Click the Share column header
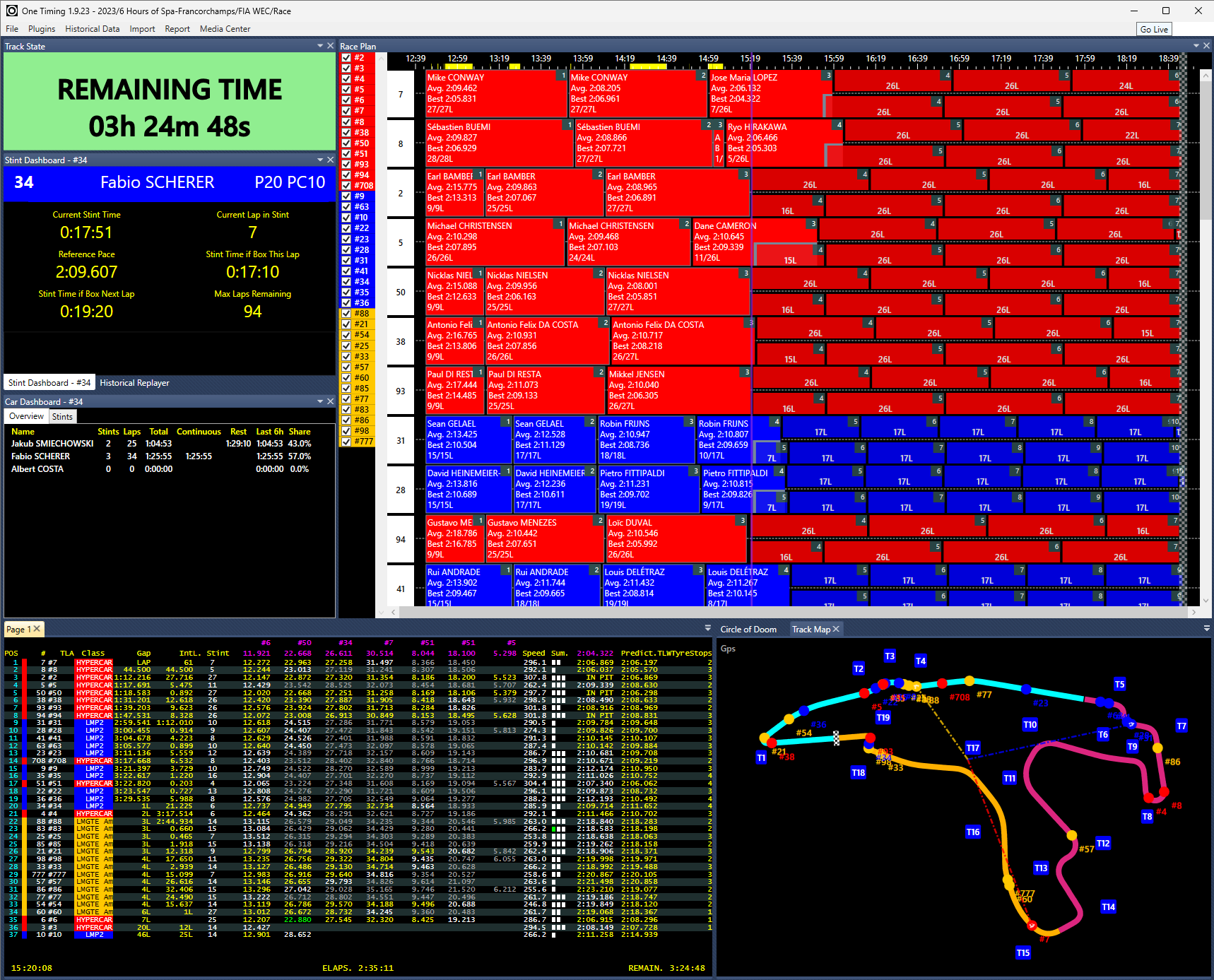Screen dimensions: 1214x980 pyautogui.click(x=299, y=432)
